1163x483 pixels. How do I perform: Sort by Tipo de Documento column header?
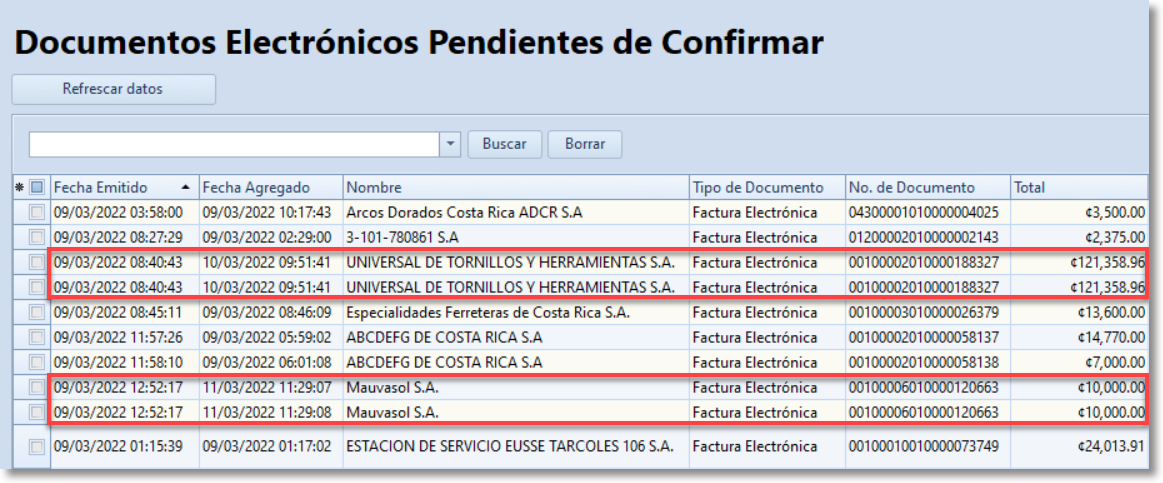[768, 188]
